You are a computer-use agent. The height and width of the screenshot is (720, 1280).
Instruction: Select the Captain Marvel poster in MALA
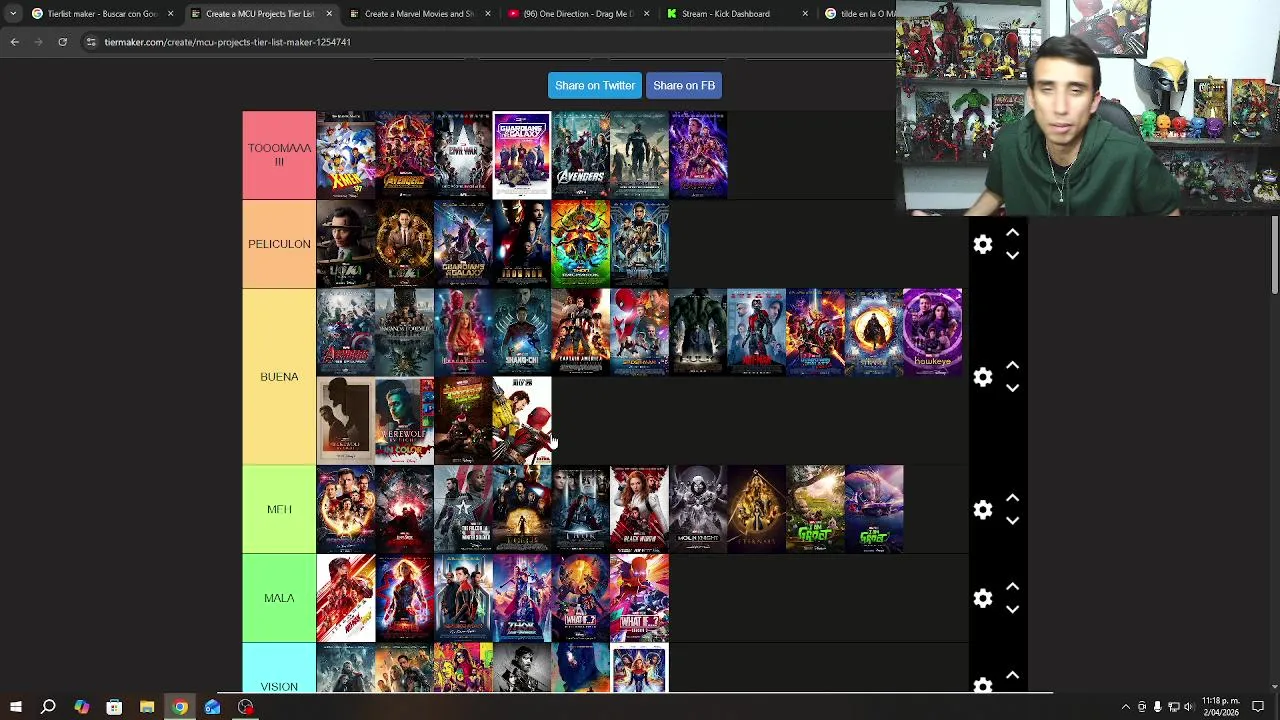click(405, 598)
